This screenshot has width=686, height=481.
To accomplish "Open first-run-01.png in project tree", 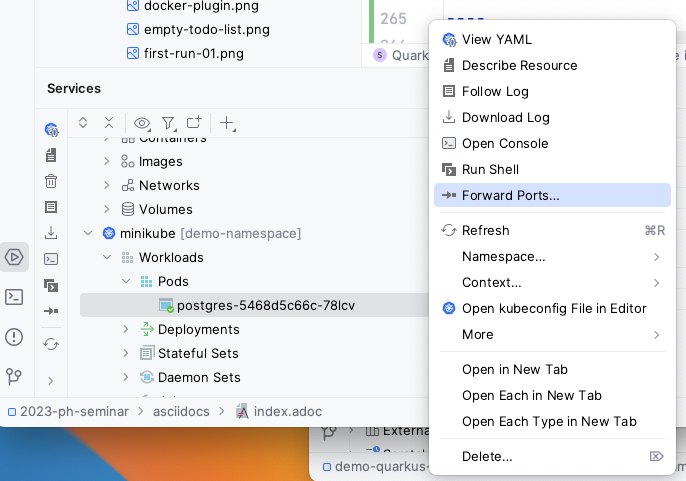I will [185, 53].
